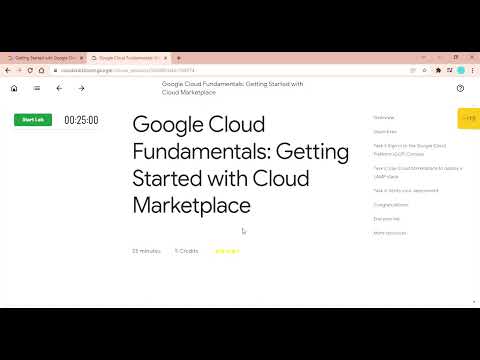Click the browser URL address field
The image size is (480, 360).
point(230,70)
